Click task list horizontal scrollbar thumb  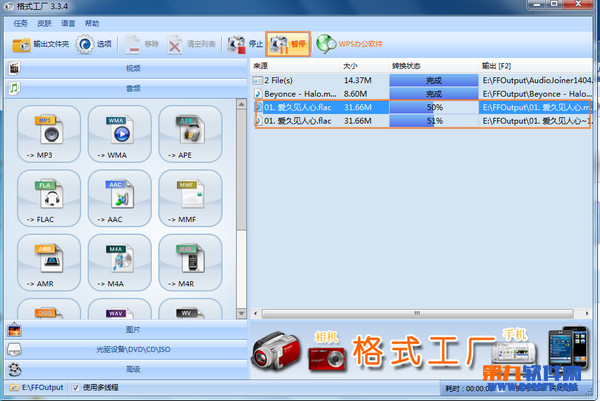417,314
